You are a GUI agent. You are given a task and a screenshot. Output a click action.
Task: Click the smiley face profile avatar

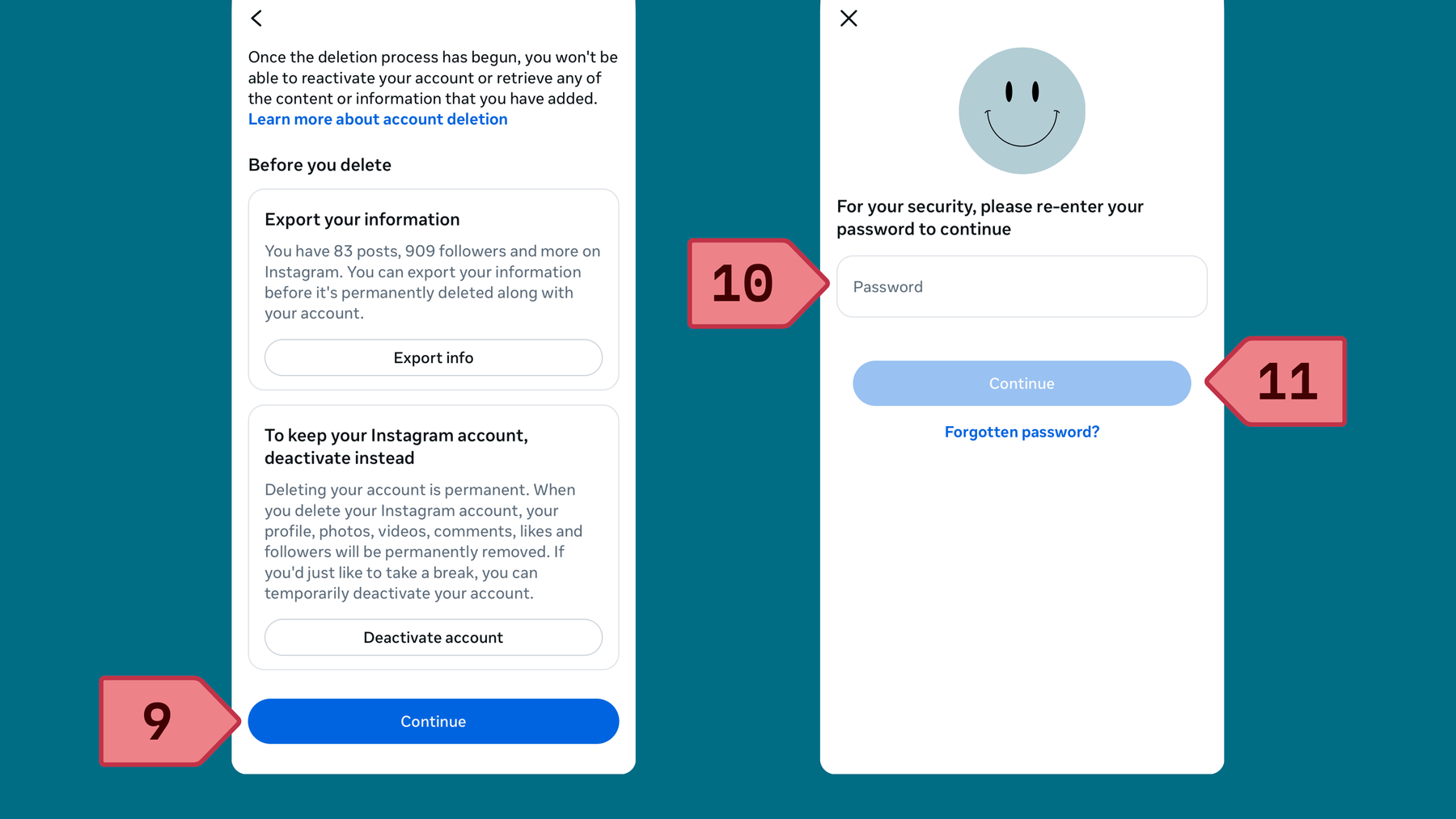tap(1022, 111)
